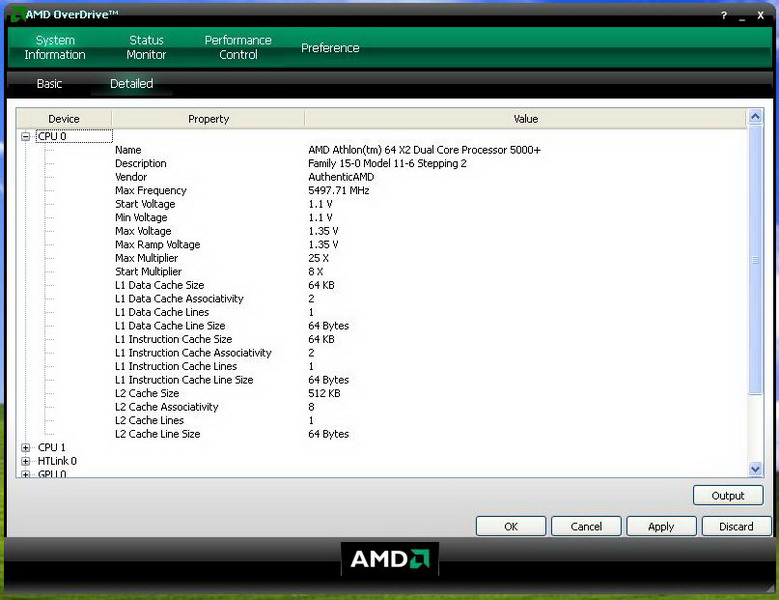
Task: Select the Max Voltage property
Action: pos(143,231)
